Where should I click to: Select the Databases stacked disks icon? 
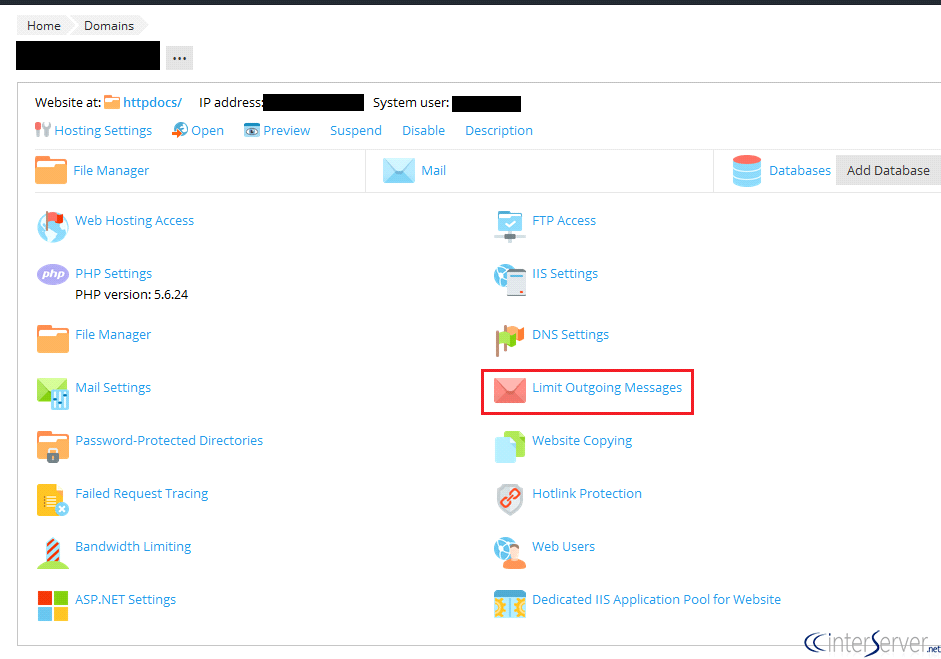point(747,170)
